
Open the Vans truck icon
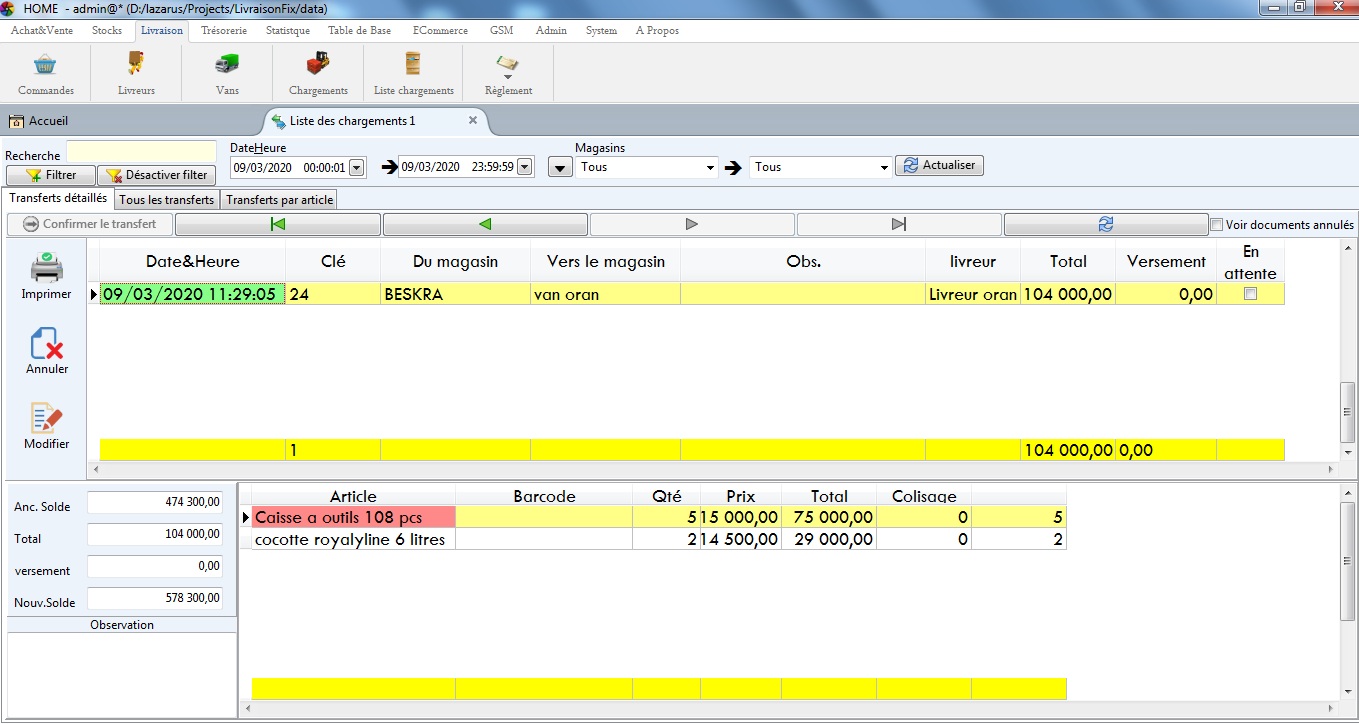click(227, 66)
